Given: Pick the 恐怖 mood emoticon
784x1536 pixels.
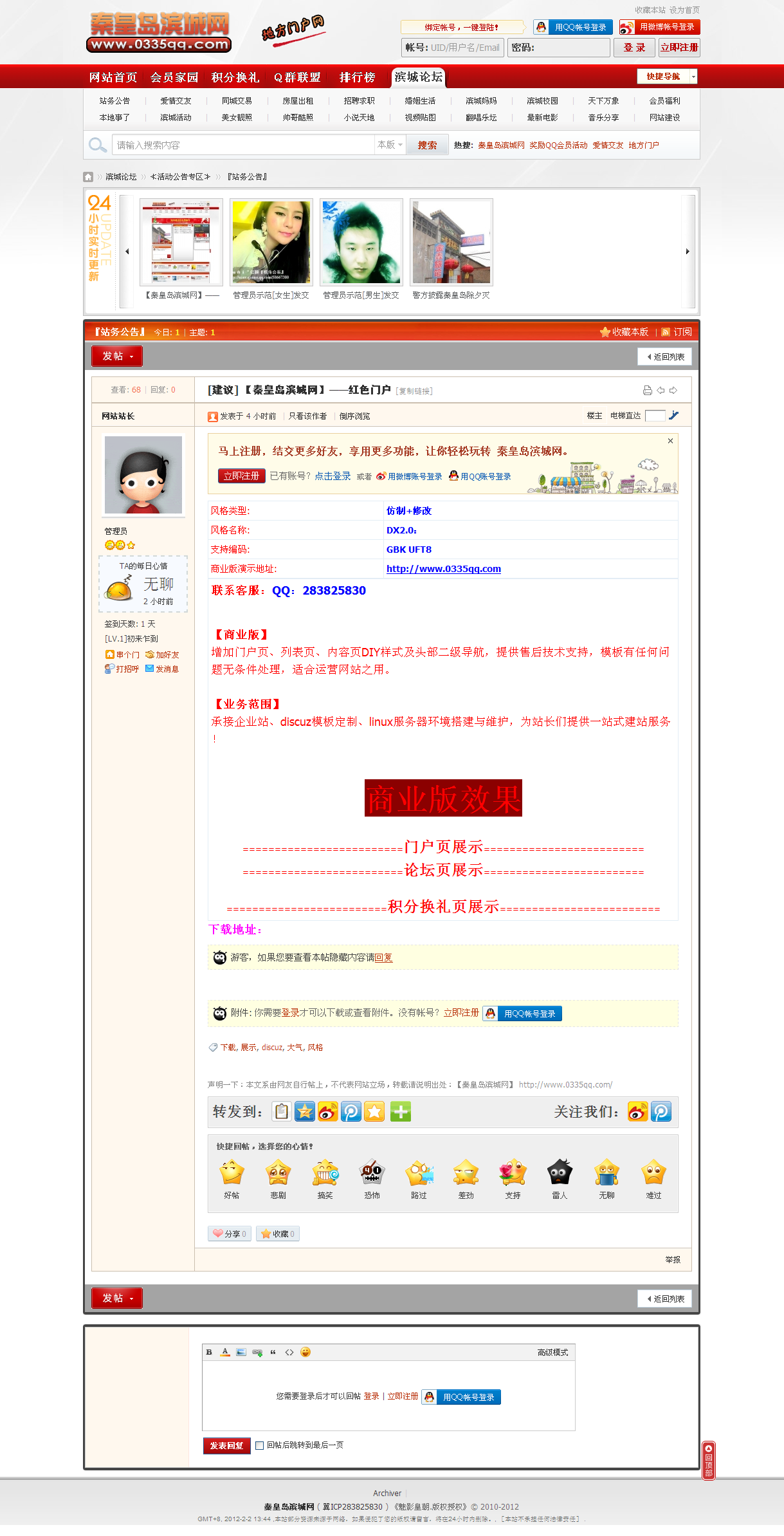Looking at the screenshot, I should 372,1172.
